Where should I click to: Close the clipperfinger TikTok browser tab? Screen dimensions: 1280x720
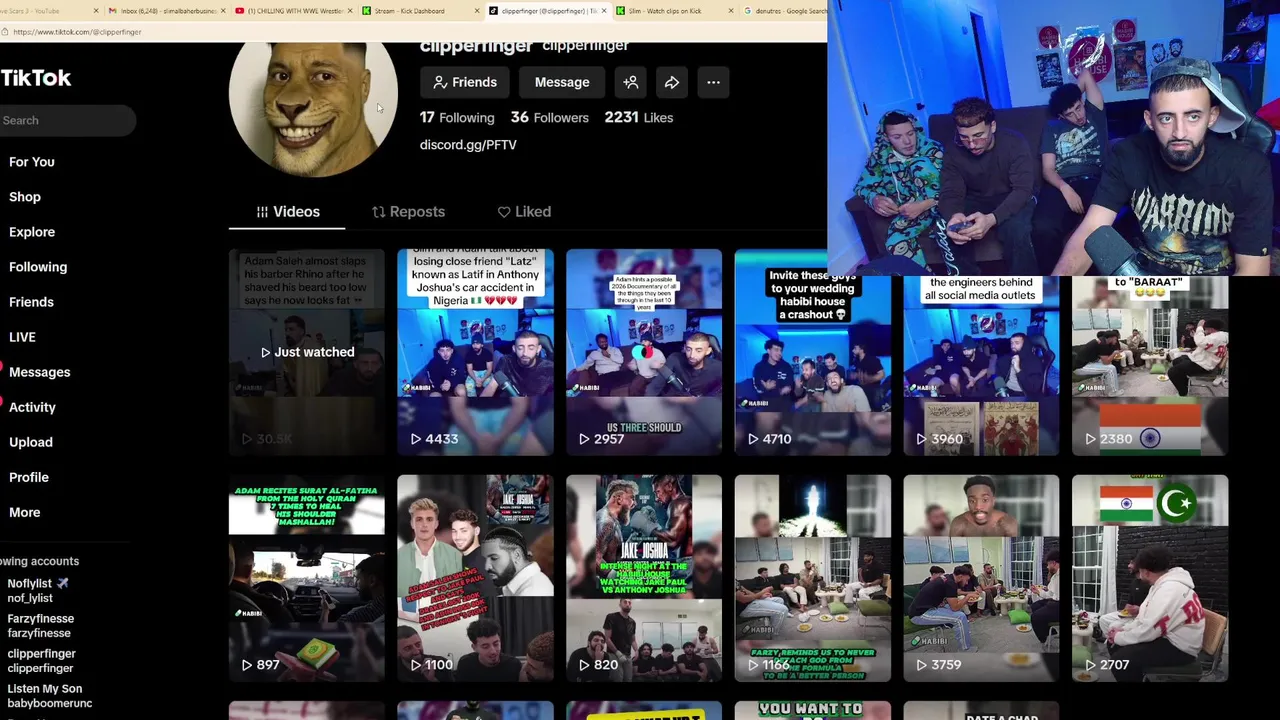(603, 11)
